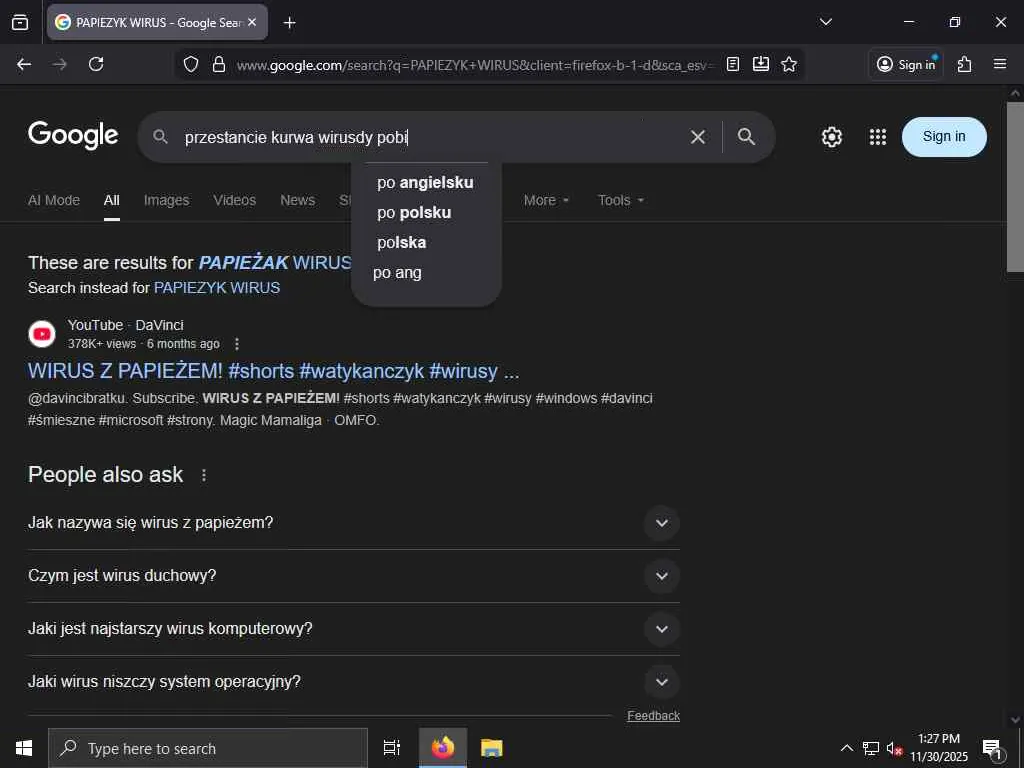Switch to AI Mode tab
The image size is (1024, 768).
click(54, 200)
